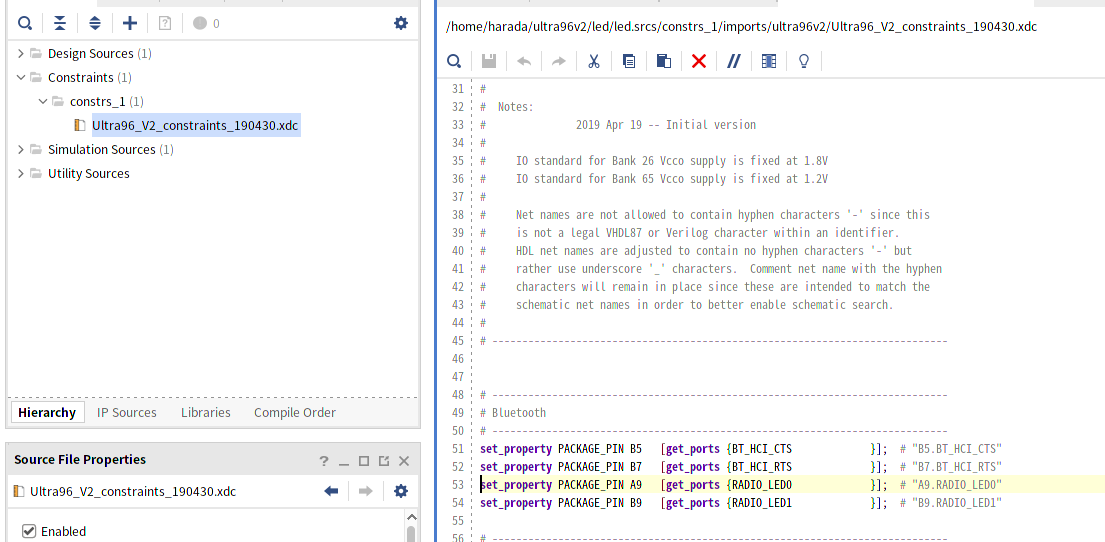Switch to the IP Sources tab
This screenshot has width=1105, height=542.
tap(127, 412)
